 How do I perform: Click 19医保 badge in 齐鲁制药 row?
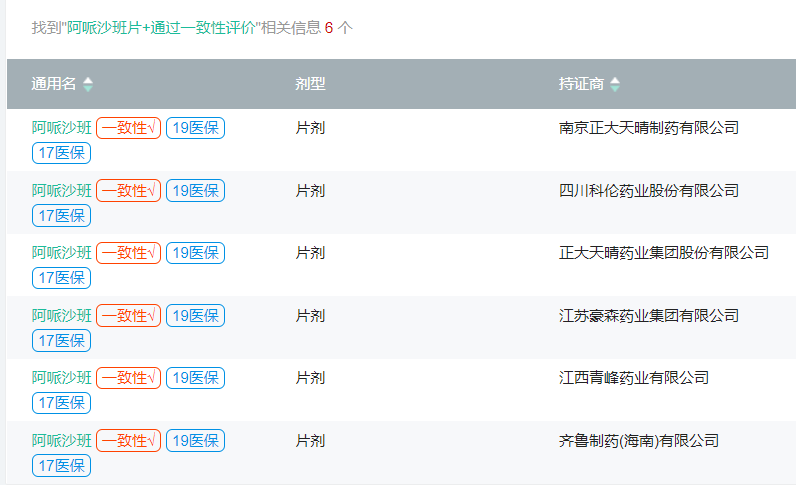(195, 441)
